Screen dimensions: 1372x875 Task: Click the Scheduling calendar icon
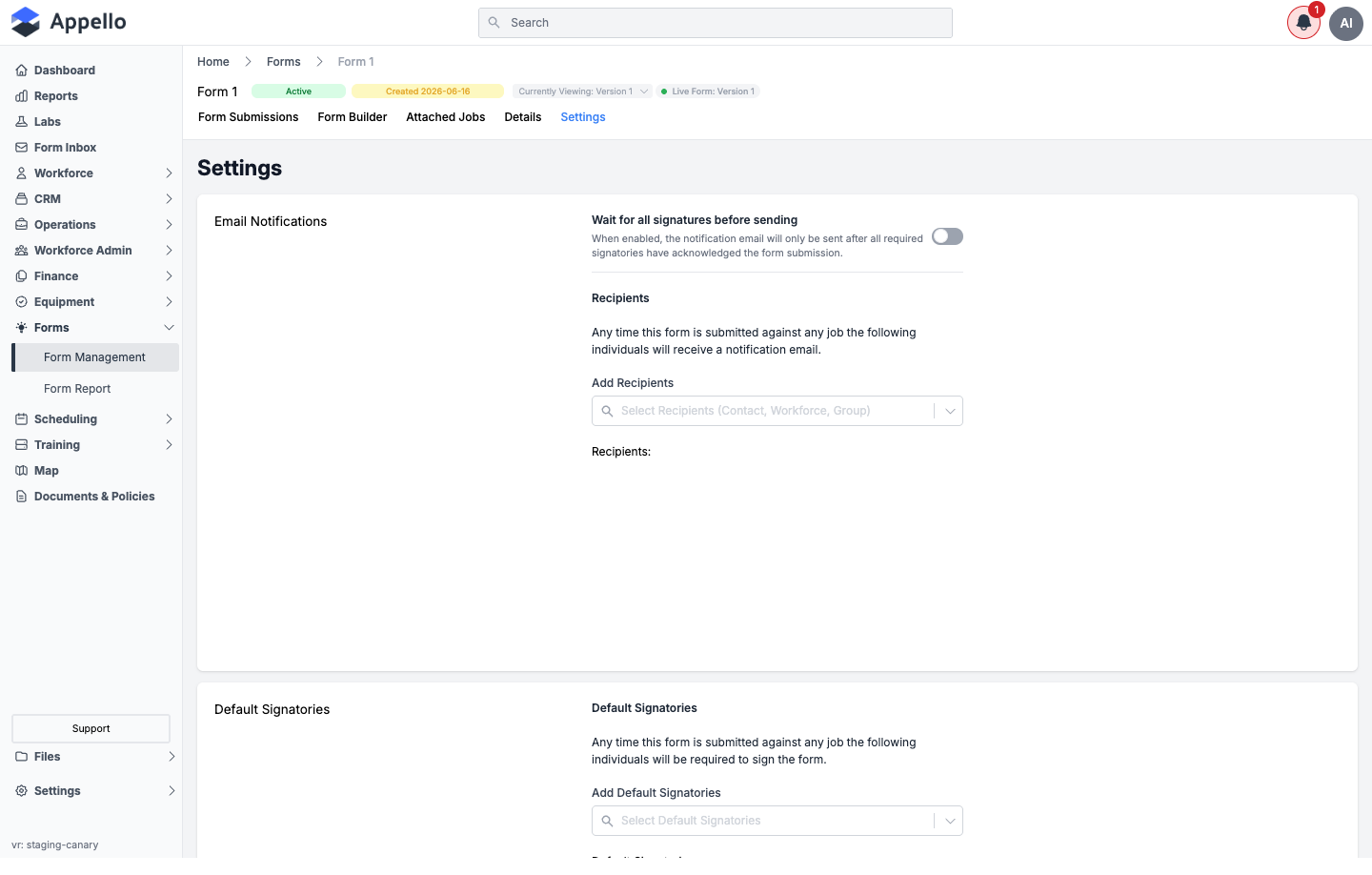tap(21, 419)
